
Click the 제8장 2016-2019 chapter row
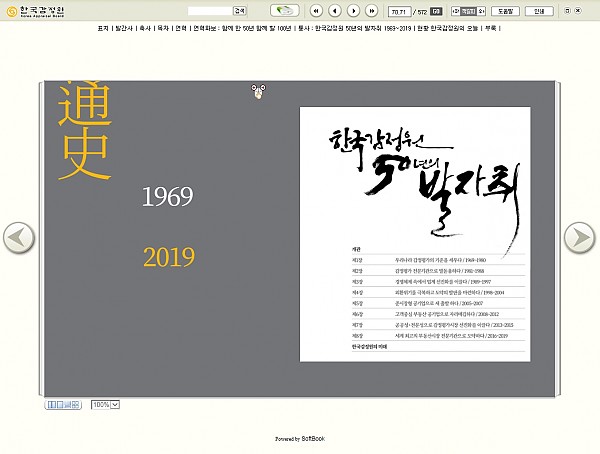pos(439,336)
